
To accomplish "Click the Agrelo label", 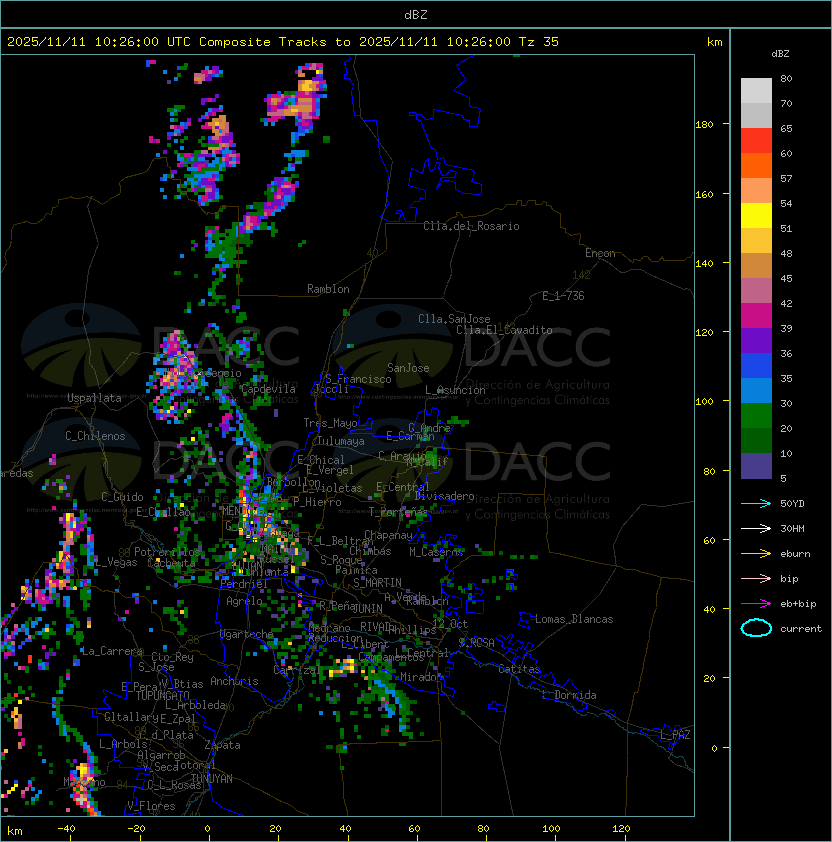I will [244, 601].
